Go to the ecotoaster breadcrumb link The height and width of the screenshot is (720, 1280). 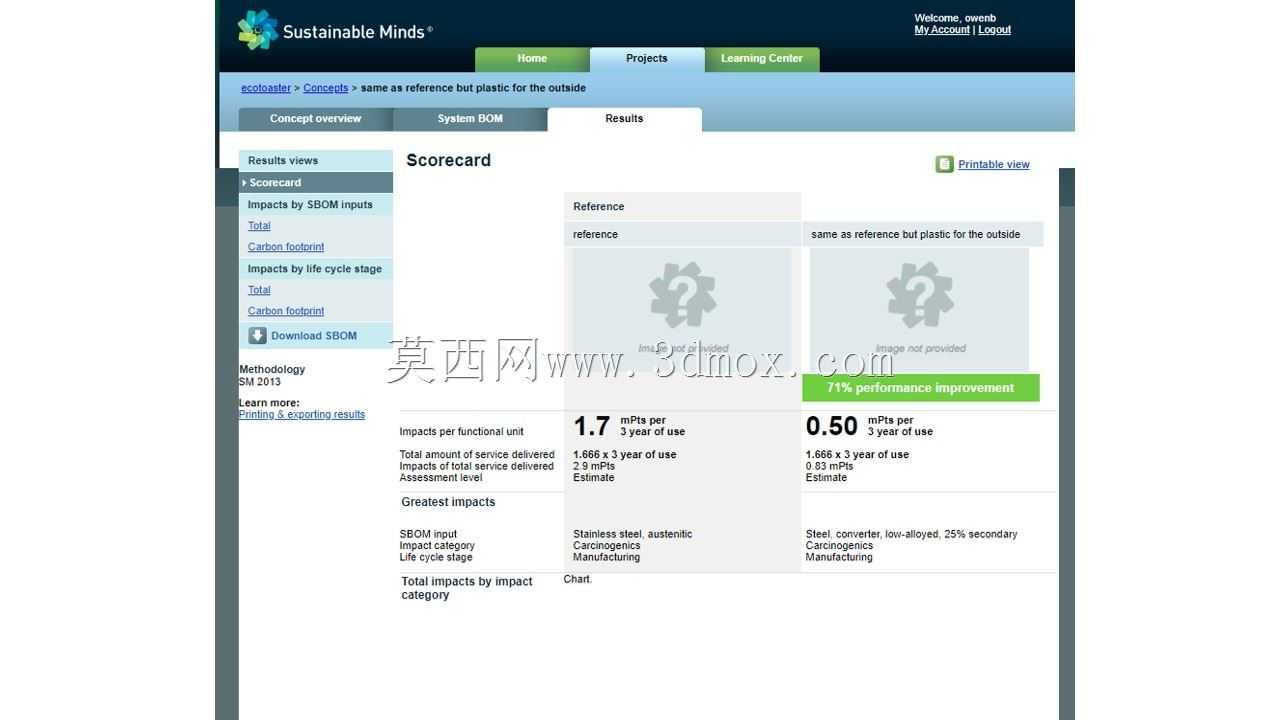point(266,88)
